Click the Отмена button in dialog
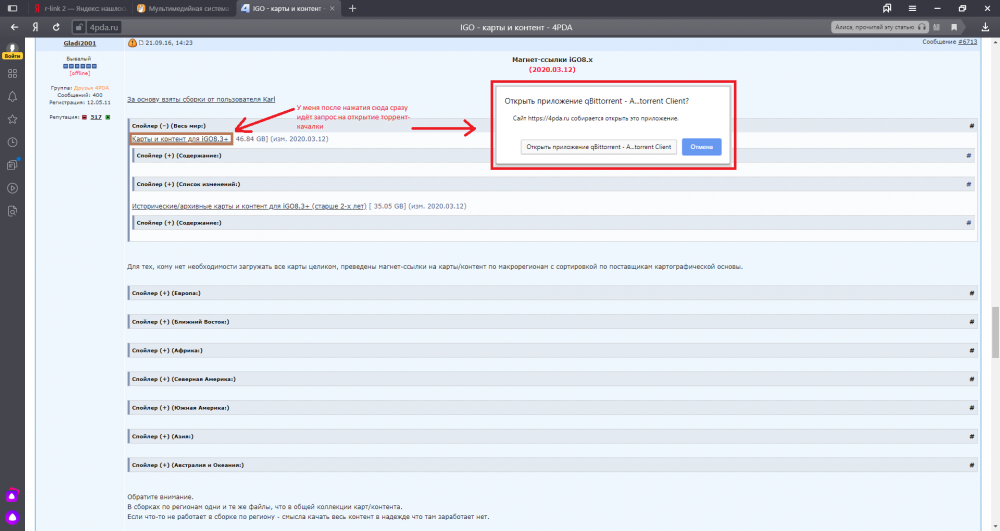Screen dimensions: 1000x531 click(702, 147)
